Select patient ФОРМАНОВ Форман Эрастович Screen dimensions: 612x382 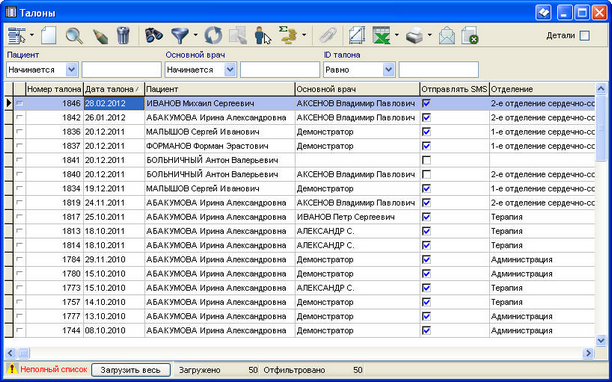coord(219,146)
